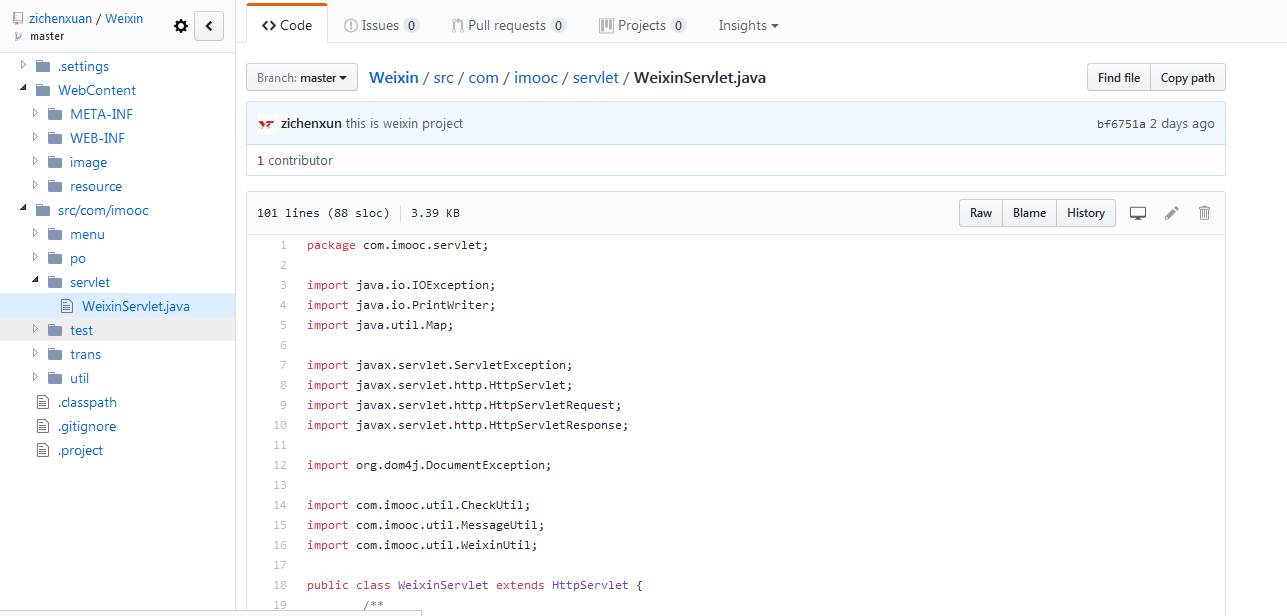Viewport: 1287px width, 616px height.
Task: Click the WEB-INF folder icon
Action: click(55, 138)
